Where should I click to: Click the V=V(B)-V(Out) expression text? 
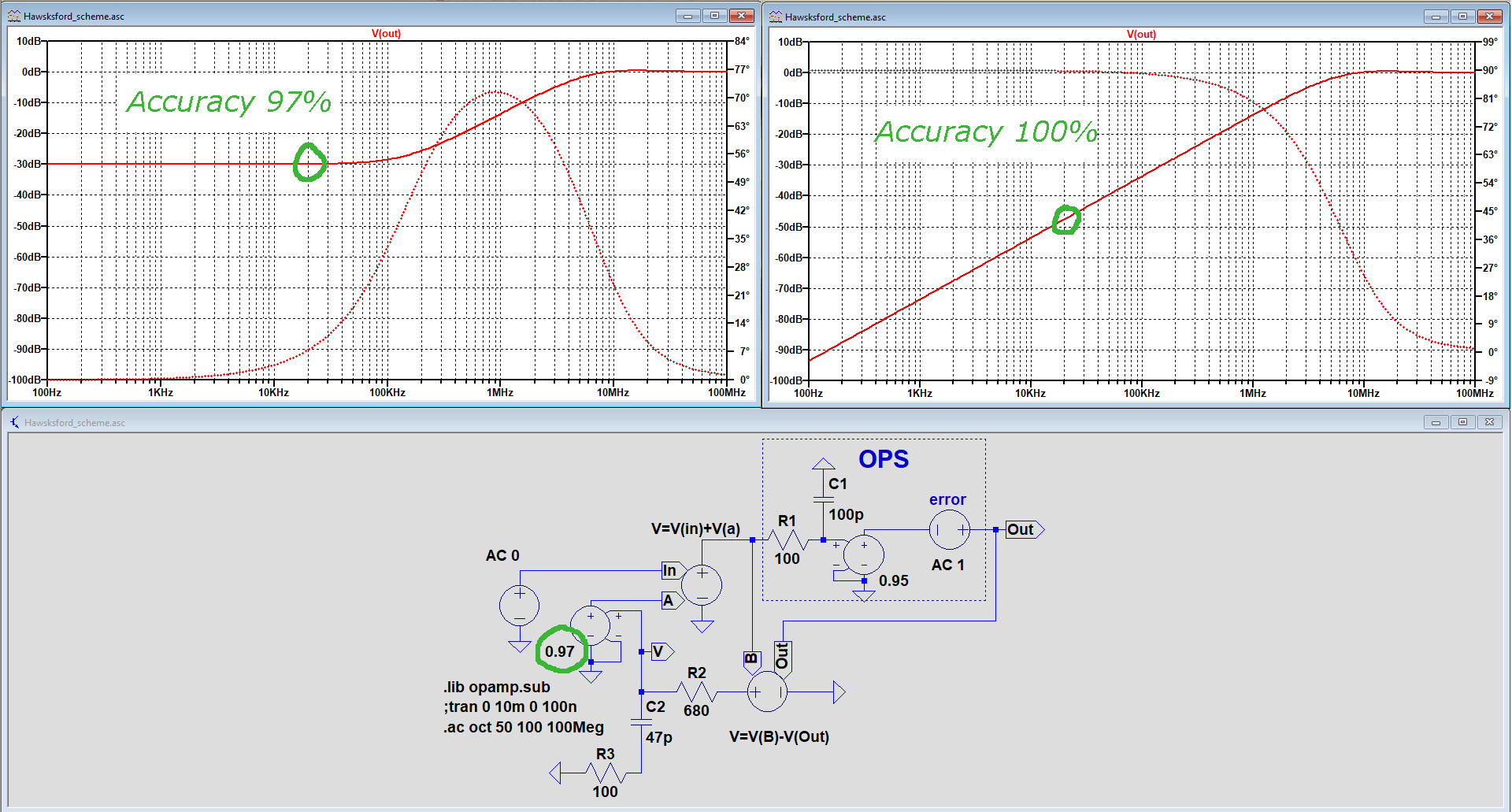[x=780, y=736]
